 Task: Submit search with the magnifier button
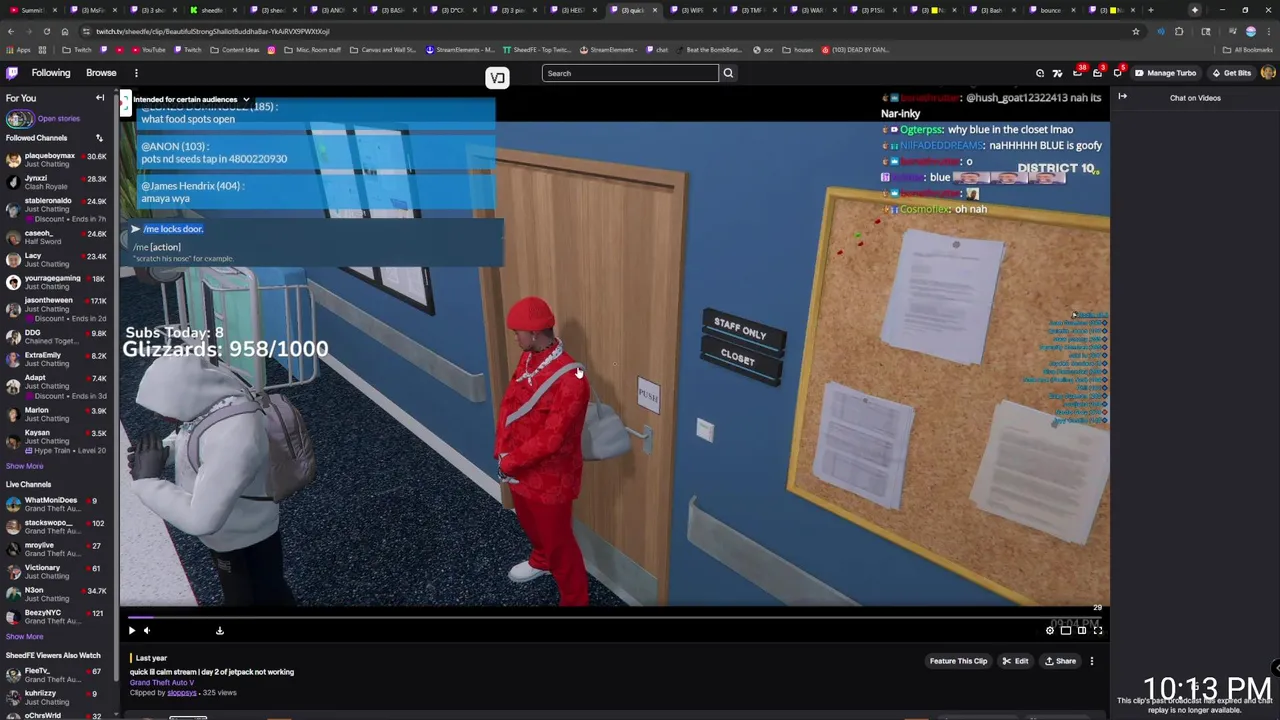[728, 73]
